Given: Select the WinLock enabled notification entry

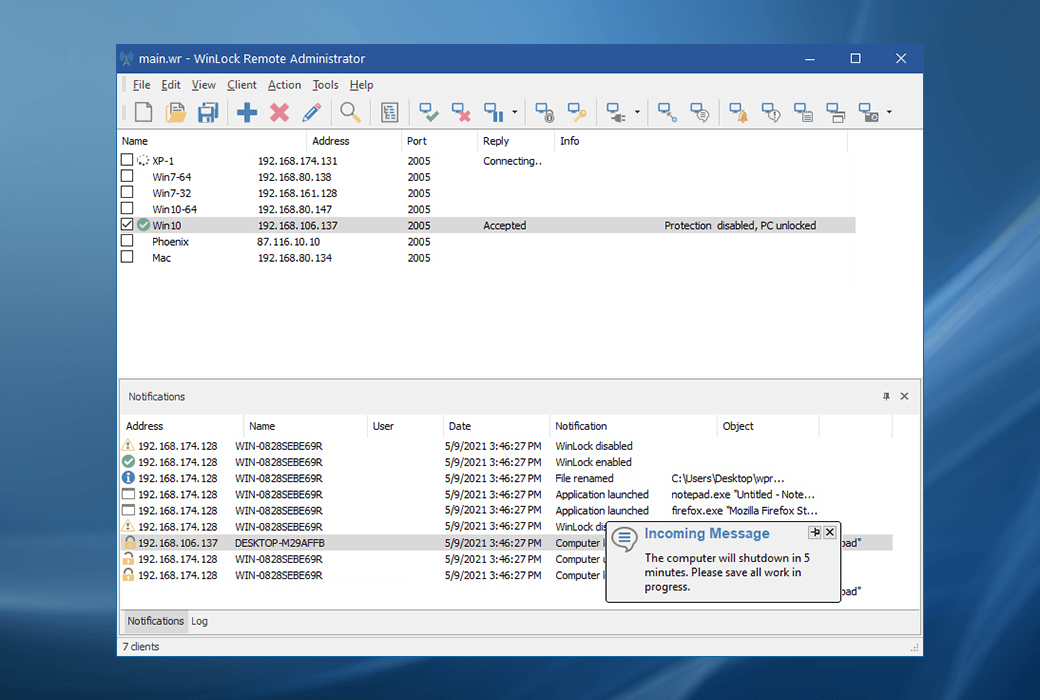Looking at the screenshot, I should [593, 462].
